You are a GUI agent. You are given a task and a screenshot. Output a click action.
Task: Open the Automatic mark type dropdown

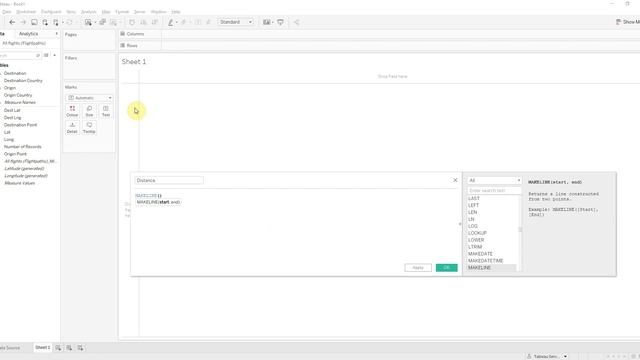coord(89,98)
